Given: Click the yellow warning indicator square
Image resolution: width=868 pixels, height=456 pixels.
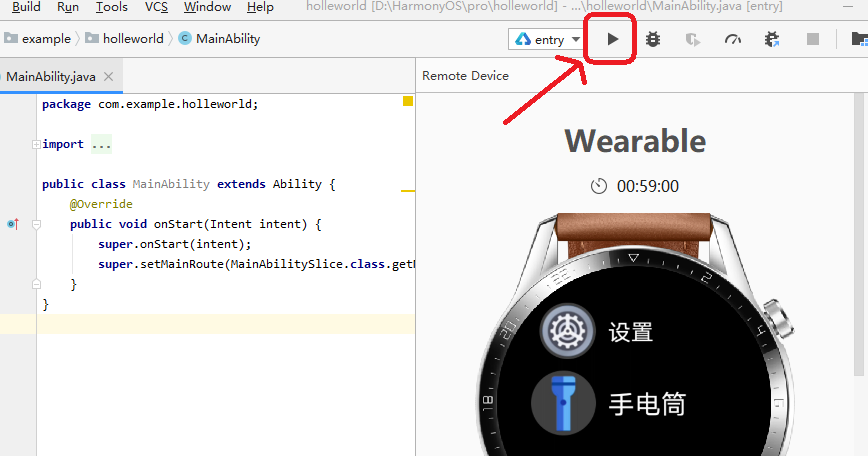Looking at the screenshot, I should pyautogui.click(x=408, y=101).
